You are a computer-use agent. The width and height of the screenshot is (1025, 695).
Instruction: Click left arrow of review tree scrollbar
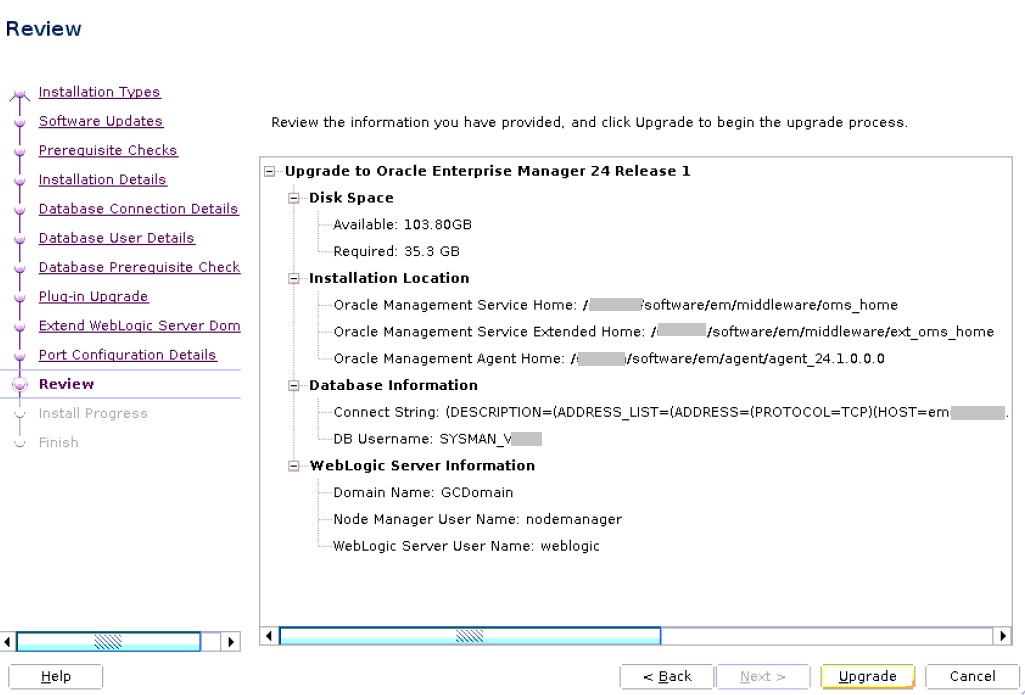[269, 636]
